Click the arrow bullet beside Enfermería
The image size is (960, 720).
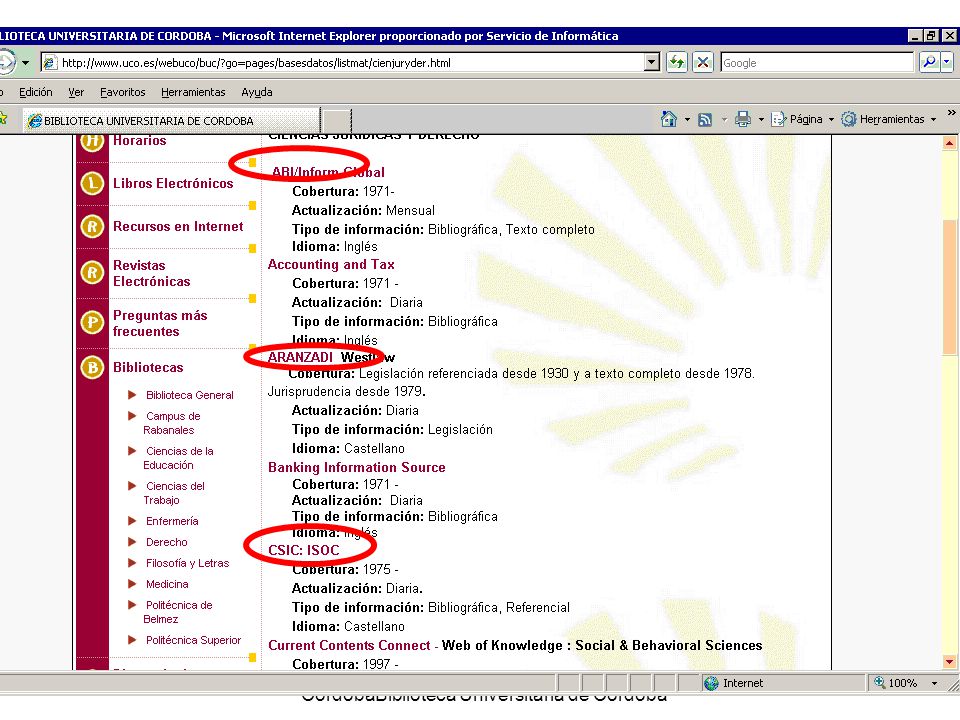132,521
